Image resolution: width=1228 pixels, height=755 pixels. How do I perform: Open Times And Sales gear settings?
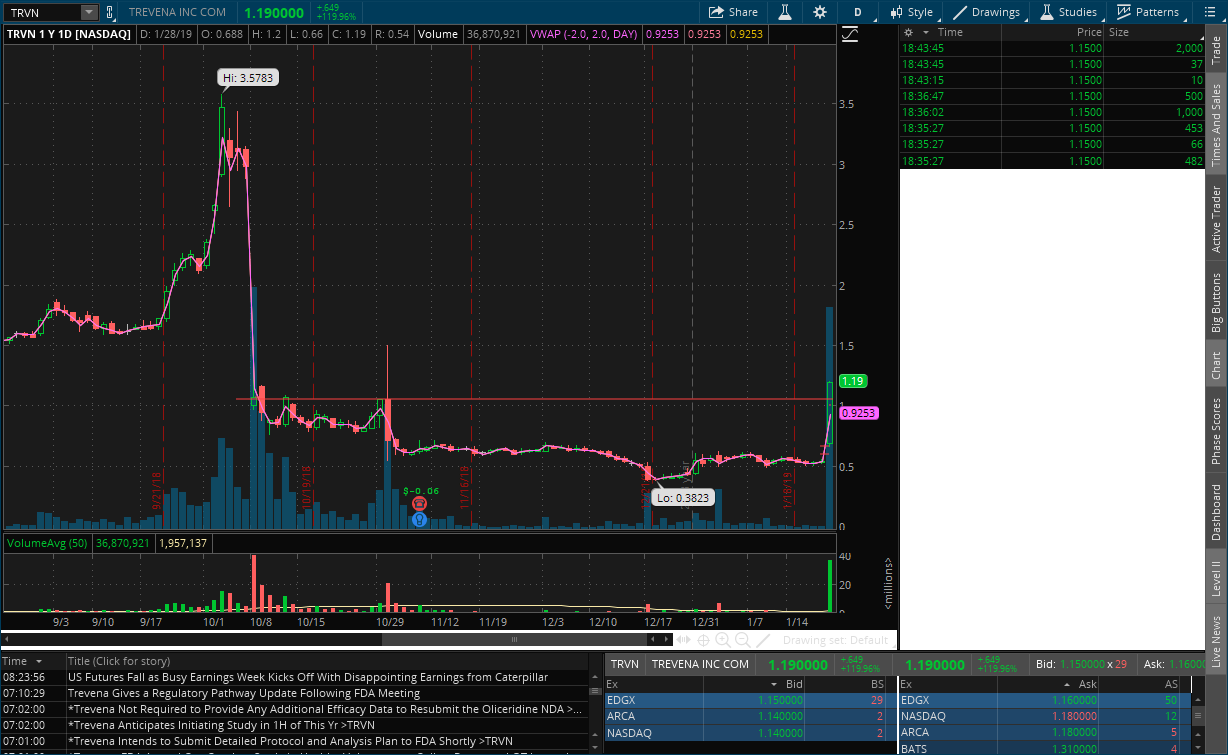click(909, 32)
